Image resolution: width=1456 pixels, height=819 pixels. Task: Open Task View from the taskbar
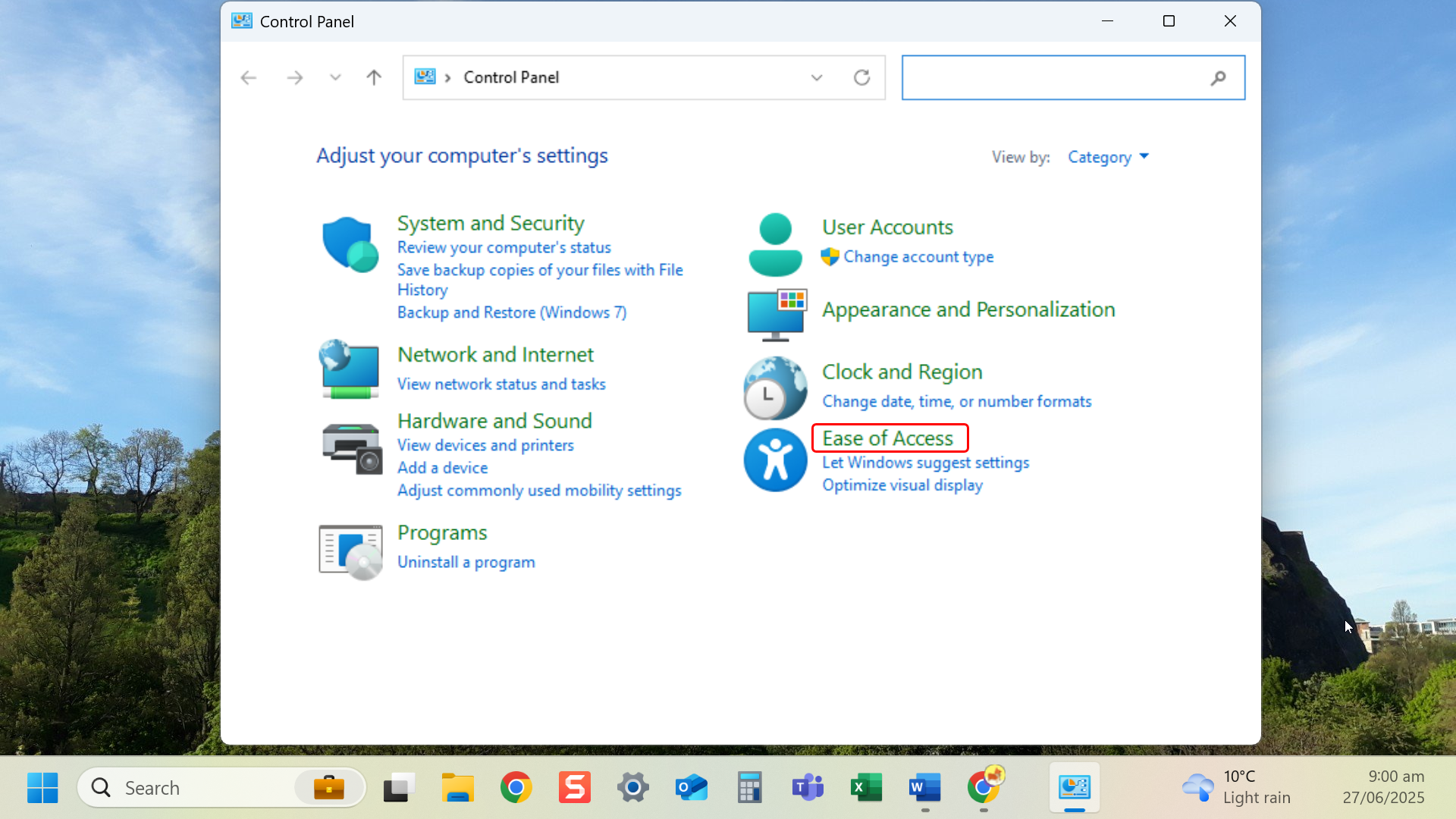coord(399,788)
